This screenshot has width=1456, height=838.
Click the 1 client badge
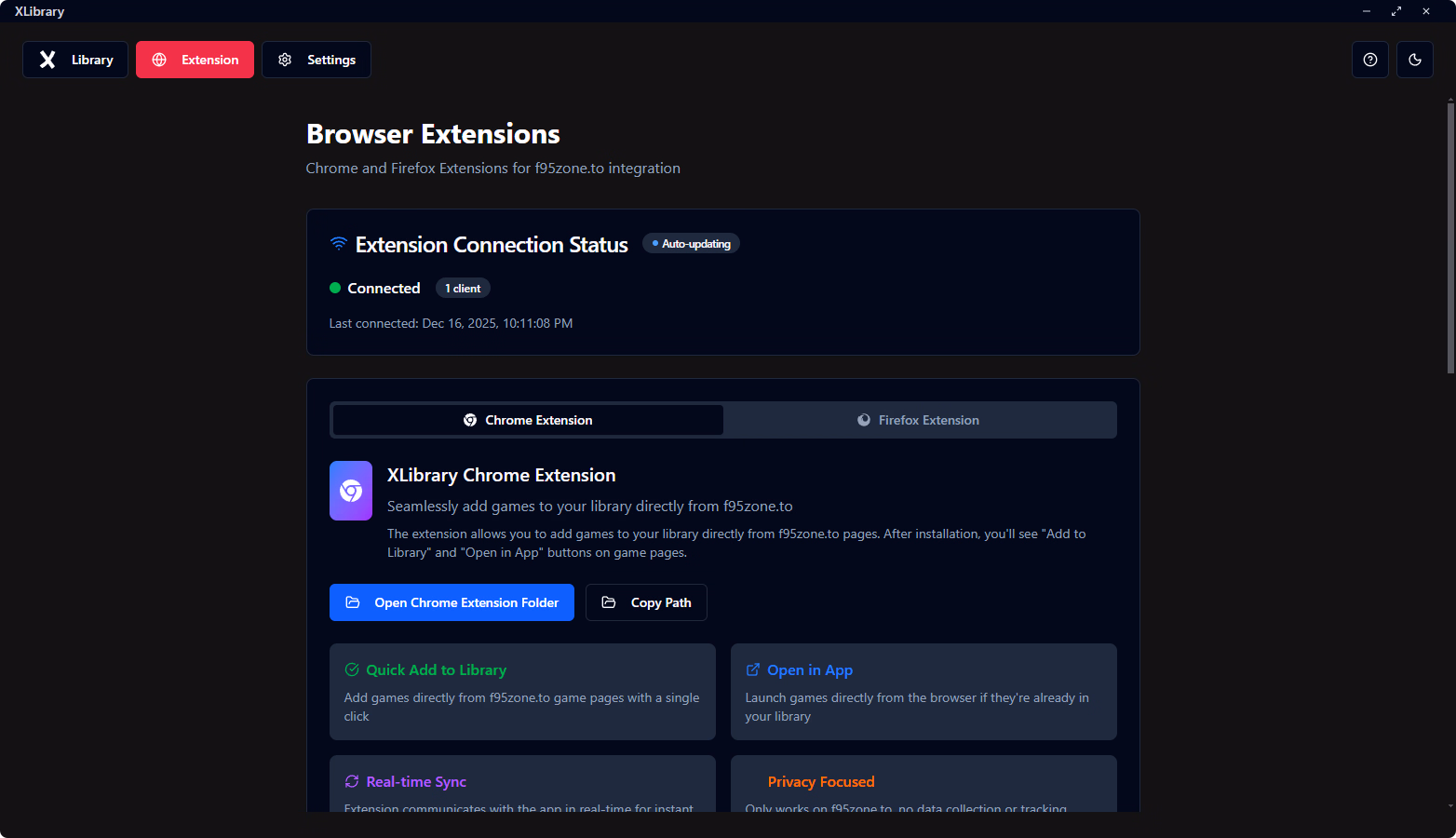[463, 289]
